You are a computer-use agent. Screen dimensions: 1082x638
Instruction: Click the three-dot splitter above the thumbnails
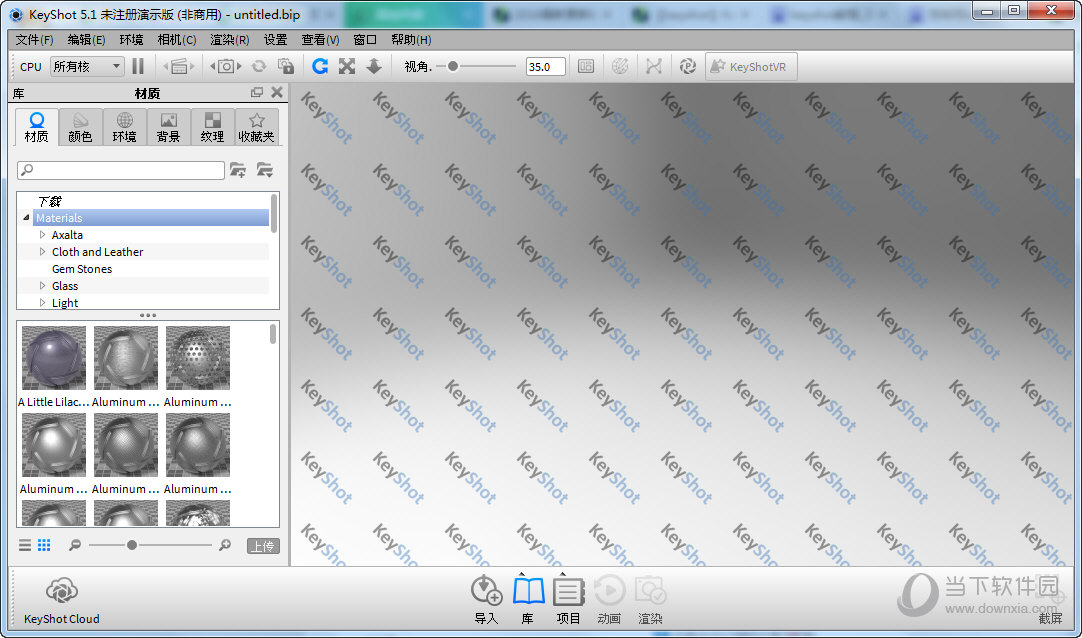pos(148,315)
